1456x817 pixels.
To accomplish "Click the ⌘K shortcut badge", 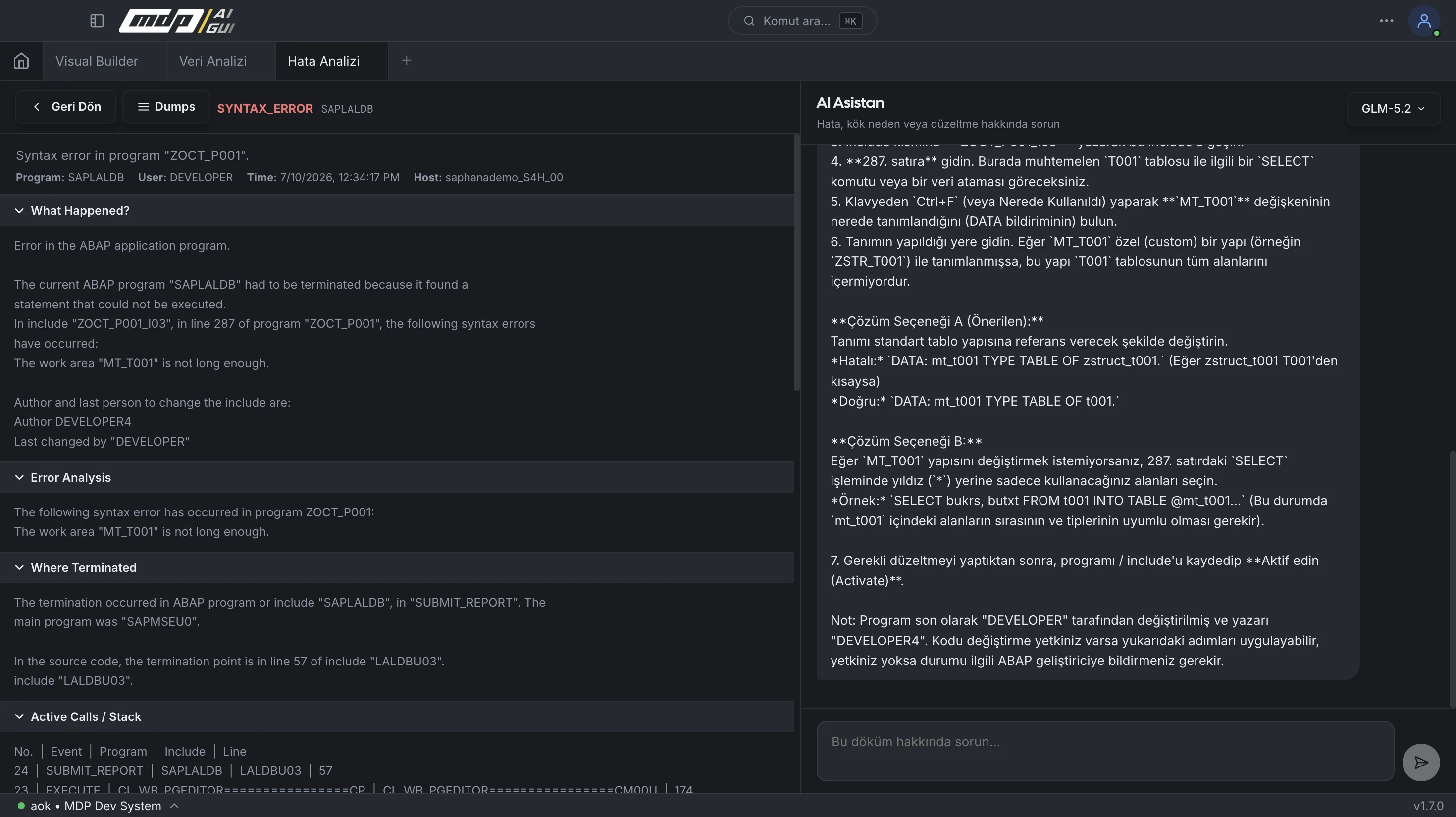I will (850, 21).
